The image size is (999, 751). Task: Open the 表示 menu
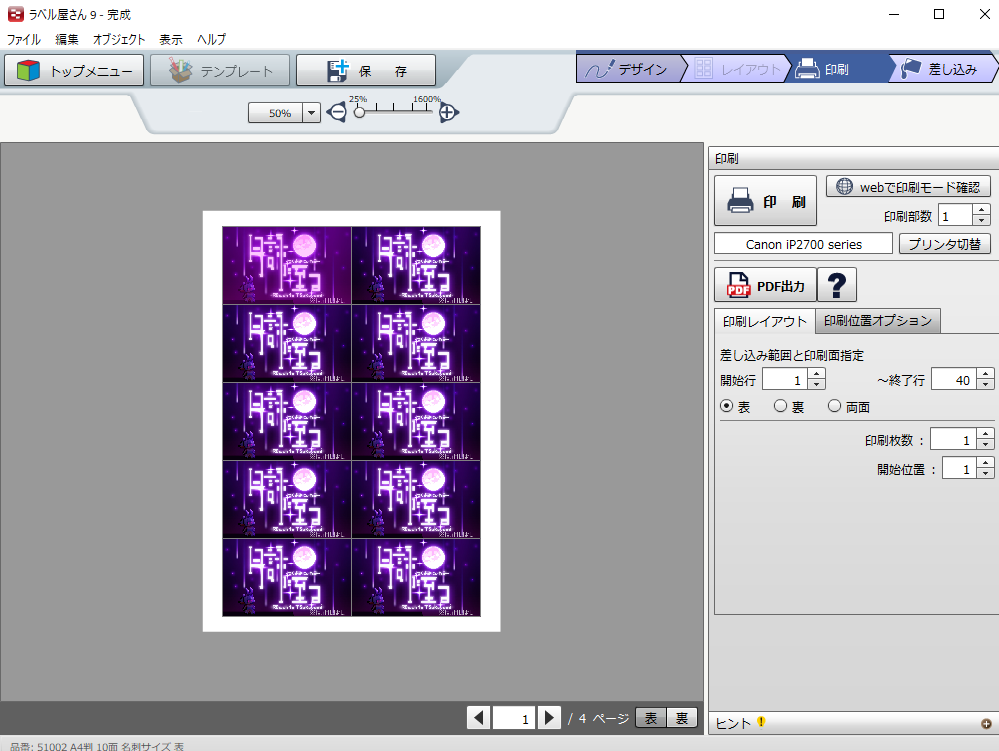(171, 39)
